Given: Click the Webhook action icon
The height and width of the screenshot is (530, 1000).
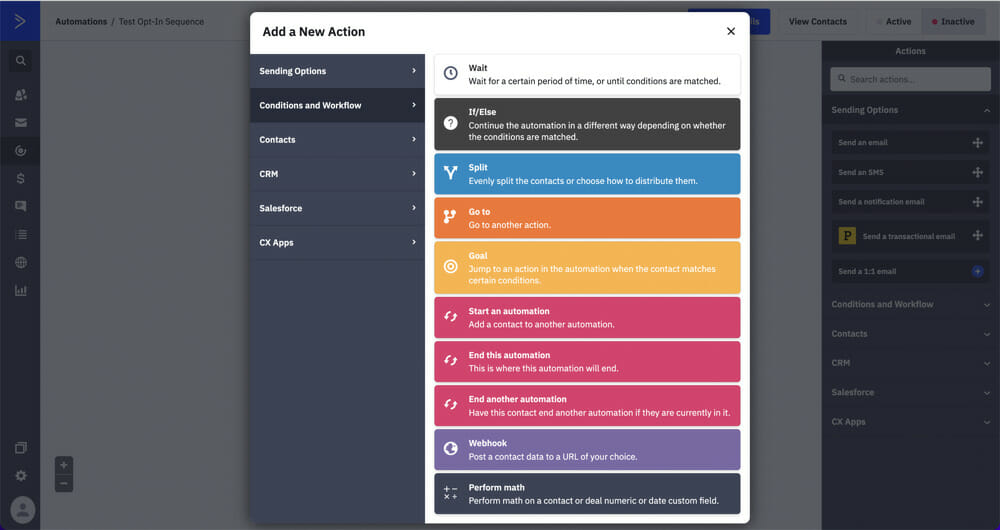Looking at the screenshot, I should (x=451, y=448).
